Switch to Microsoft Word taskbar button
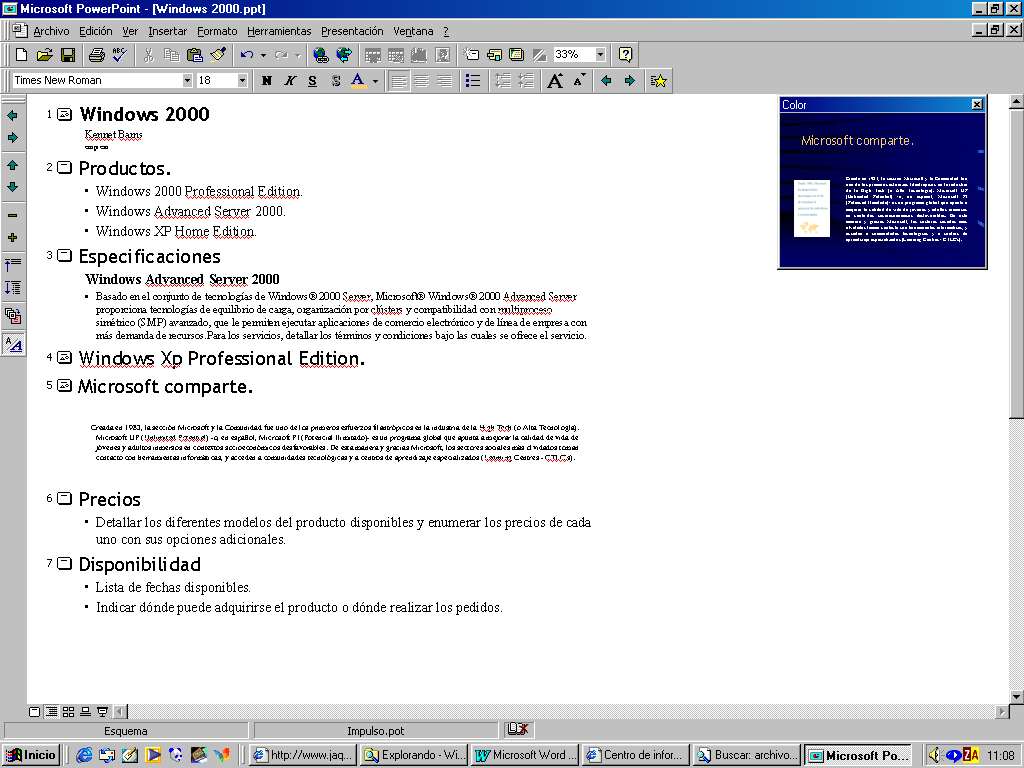The image size is (1024, 768). tap(524, 755)
